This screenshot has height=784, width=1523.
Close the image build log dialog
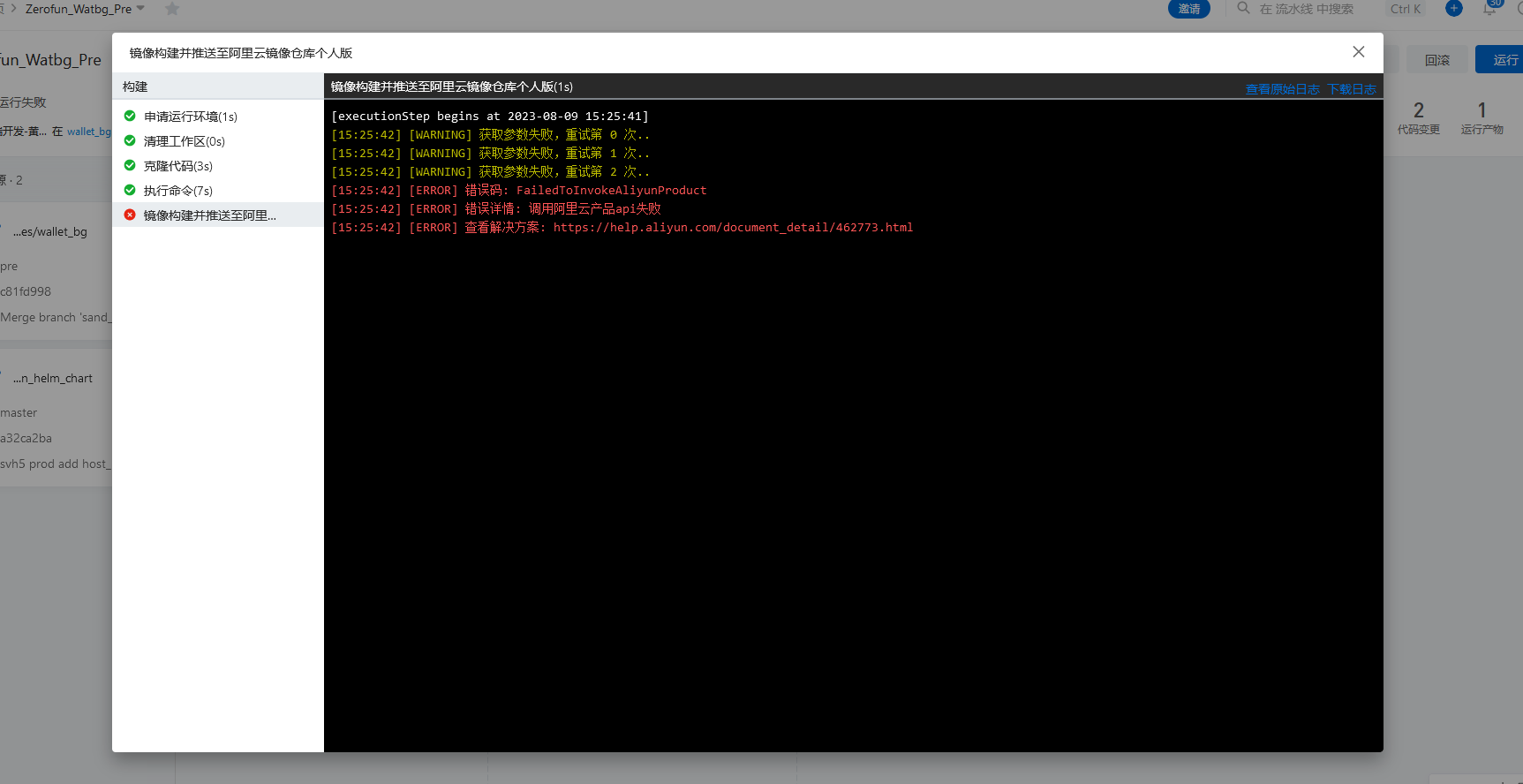point(1359,52)
